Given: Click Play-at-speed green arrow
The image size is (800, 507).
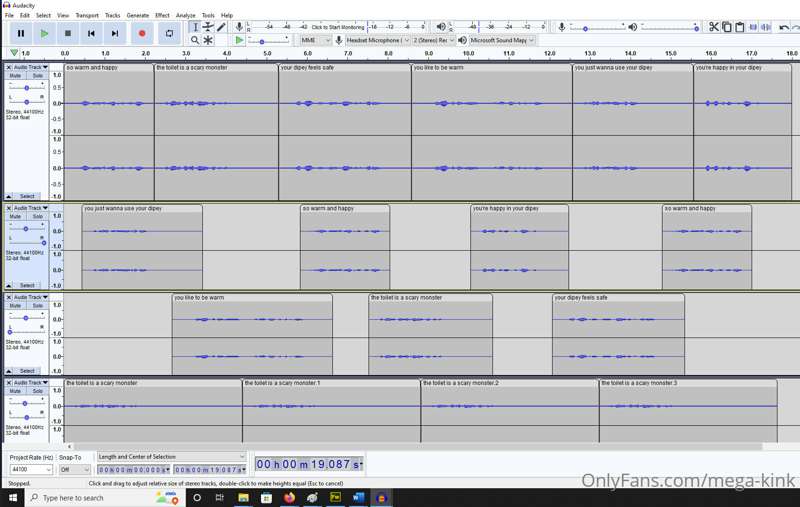Looking at the screenshot, I should [x=239, y=40].
